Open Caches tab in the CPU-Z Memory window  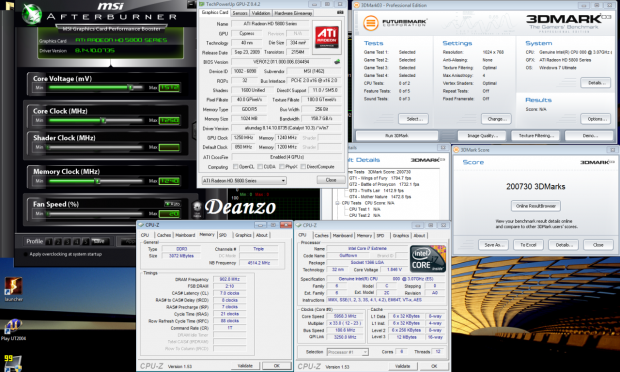click(x=164, y=235)
